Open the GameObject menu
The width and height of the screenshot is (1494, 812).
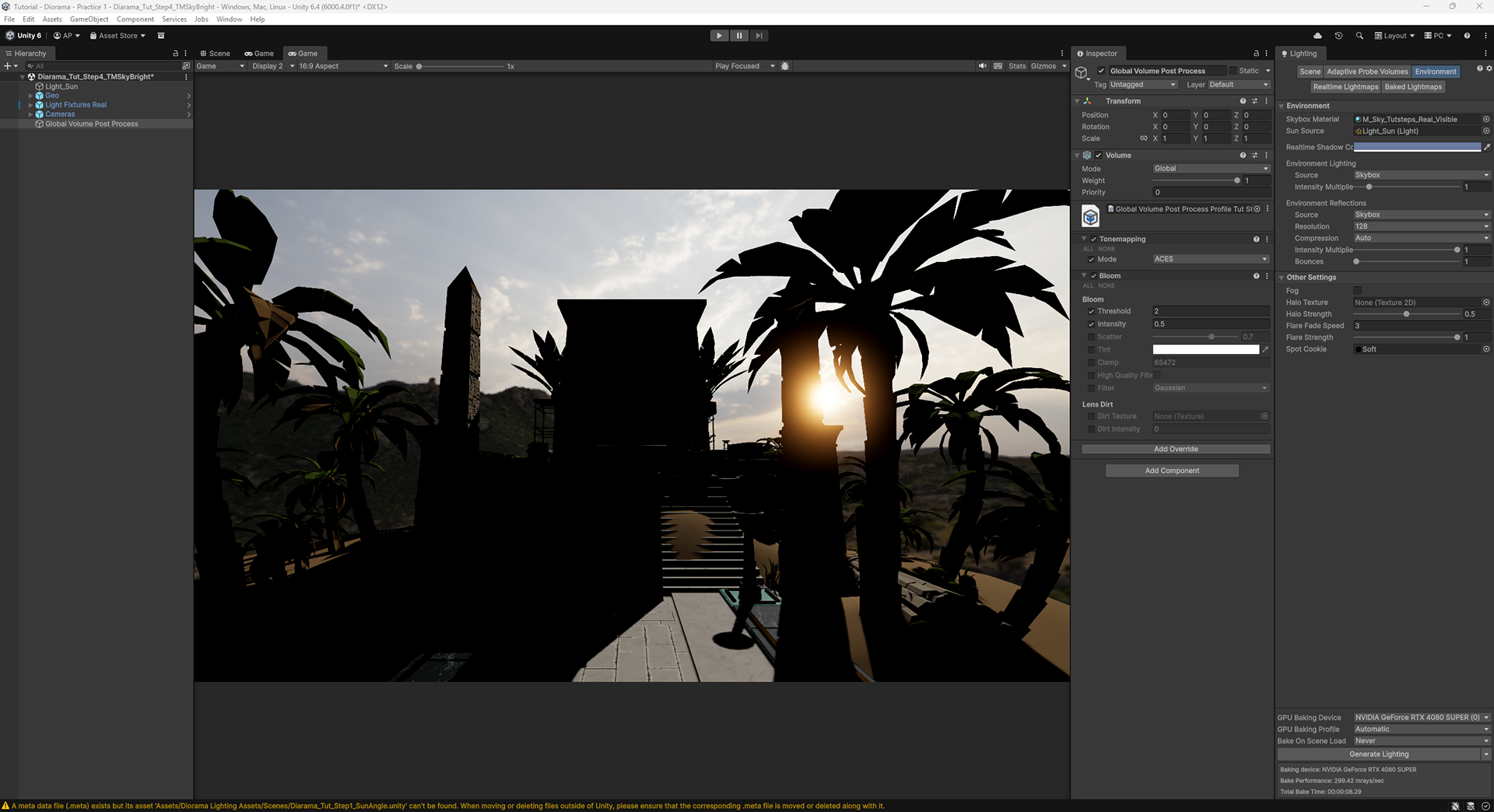89,19
